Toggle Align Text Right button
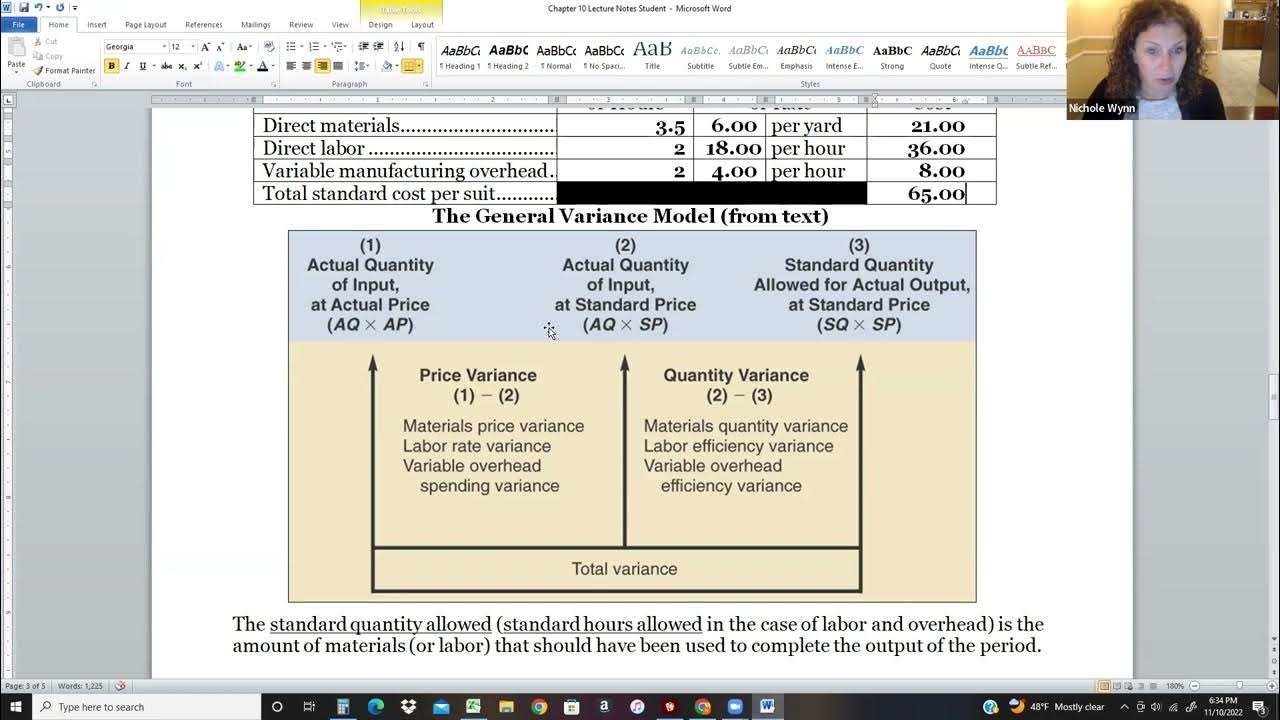 322,66
